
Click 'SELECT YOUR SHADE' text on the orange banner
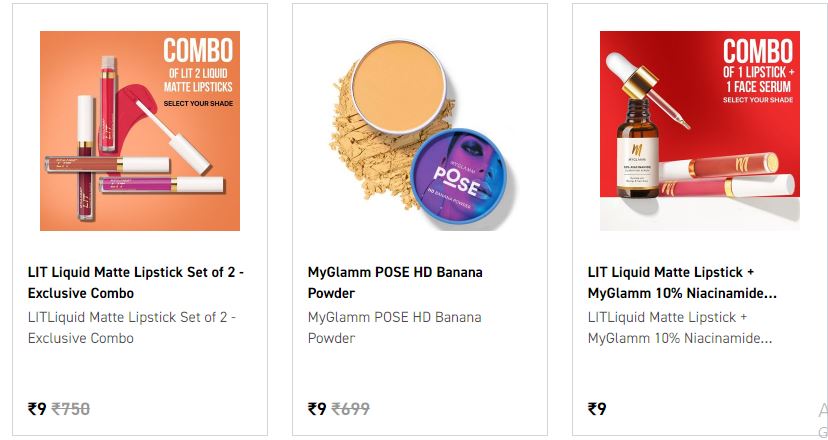(198, 104)
